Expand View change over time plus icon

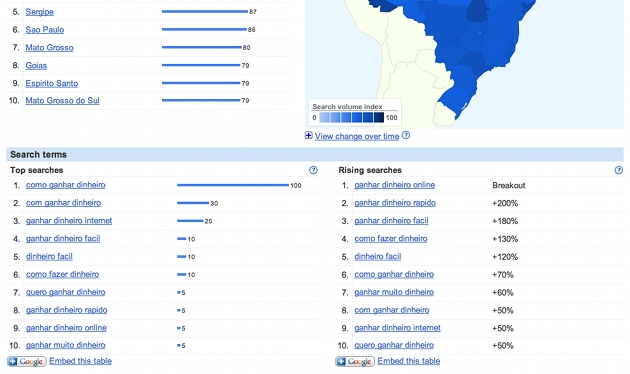(309, 135)
